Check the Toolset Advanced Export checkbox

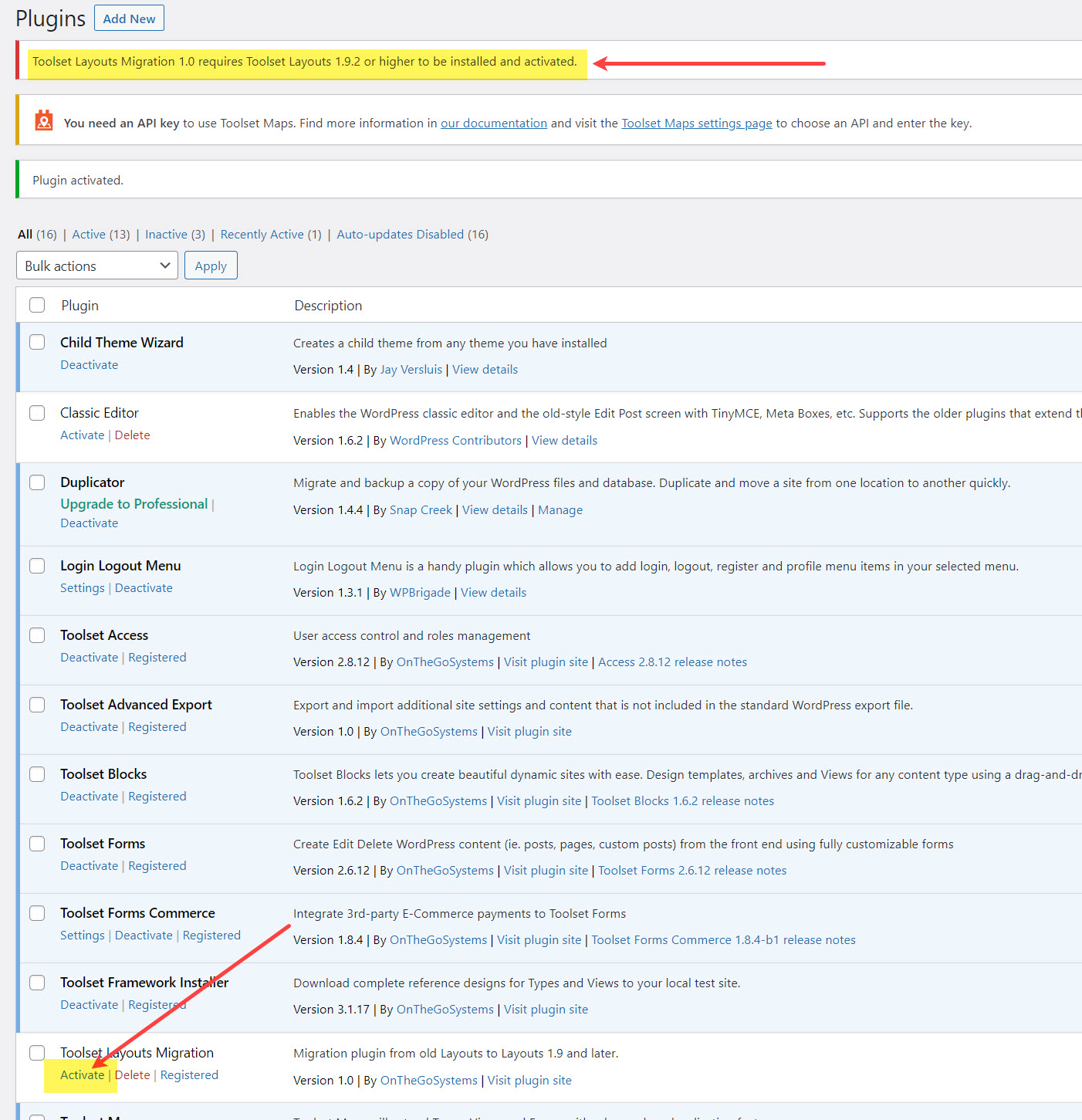click(x=37, y=705)
